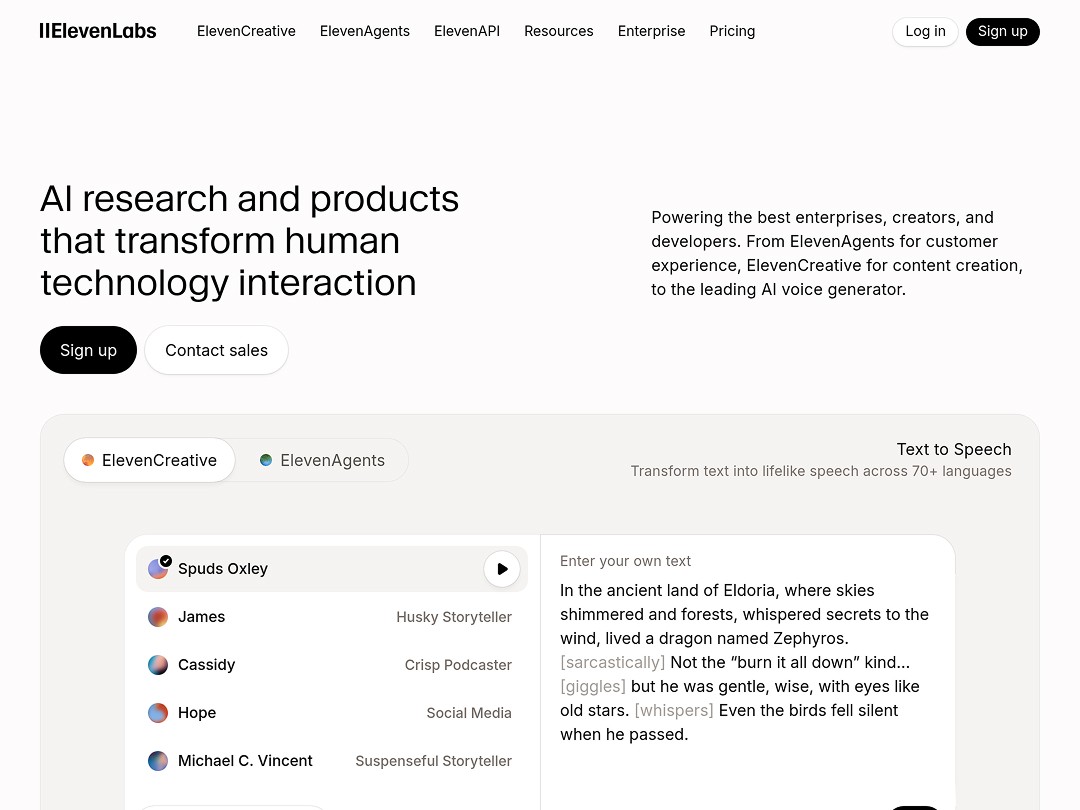Click the teal ElevenAgents dot icon
The height and width of the screenshot is (810, 1080).
pyautogui.click(x=266, y=460)
